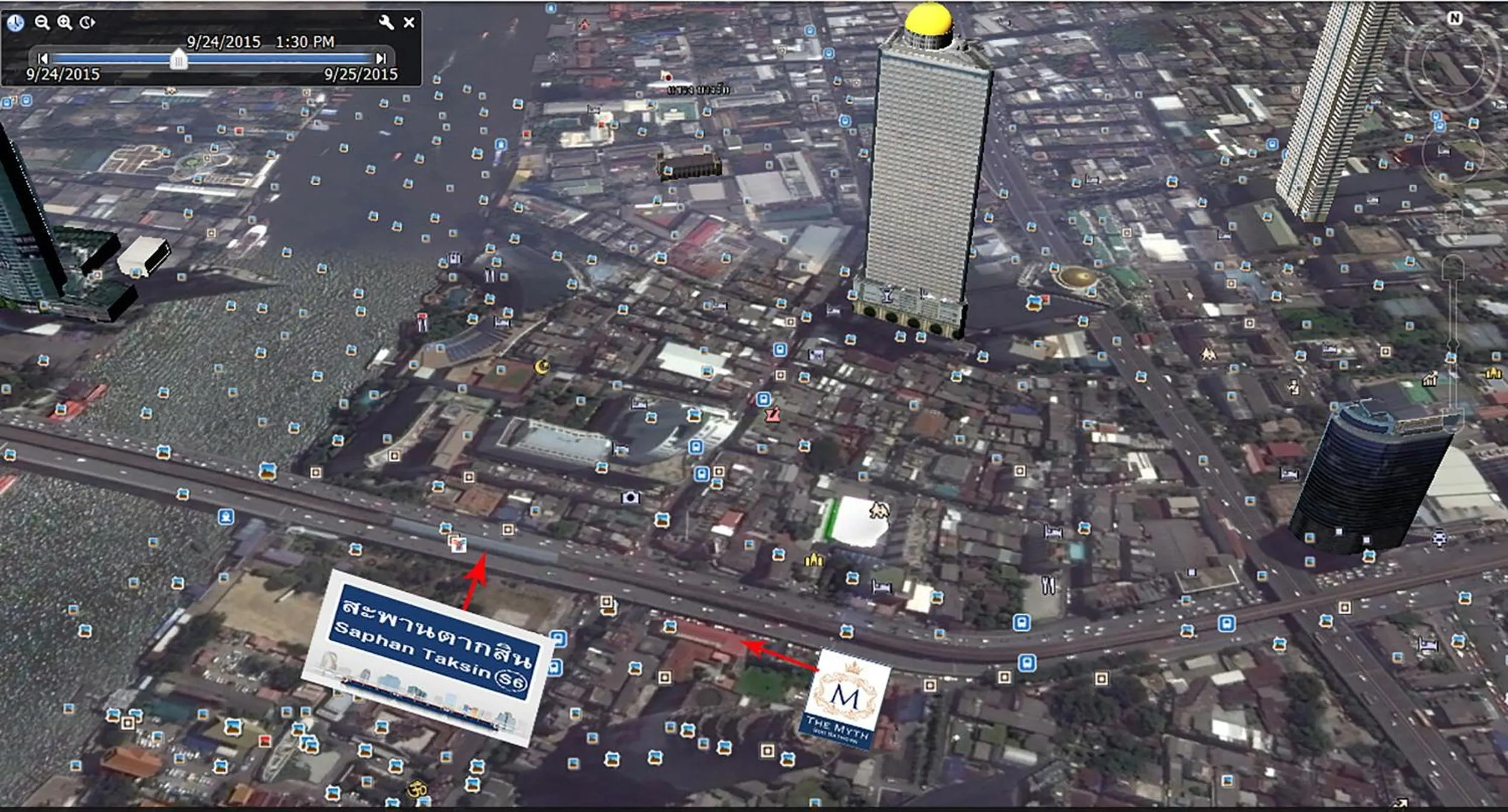Click the North compass indicator in navigation controls
Viewport: 1508px width, 812px height.
click(x=1454, y=18)
